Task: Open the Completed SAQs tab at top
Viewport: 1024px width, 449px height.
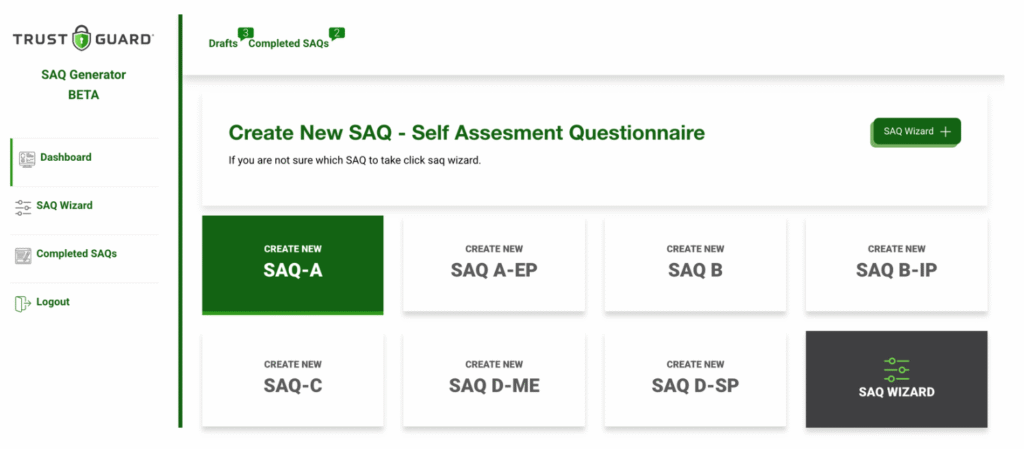Action: 288,44
